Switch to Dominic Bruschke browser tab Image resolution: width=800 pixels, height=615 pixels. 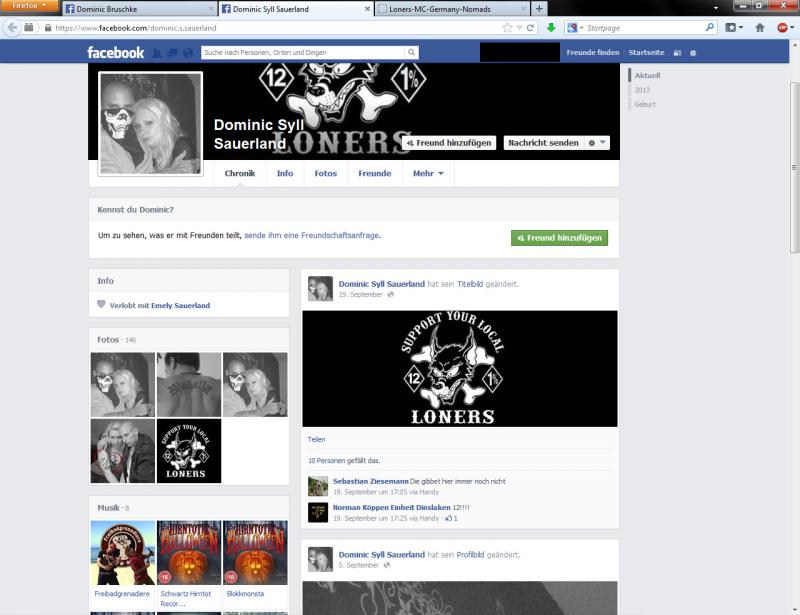coord(138,9)
